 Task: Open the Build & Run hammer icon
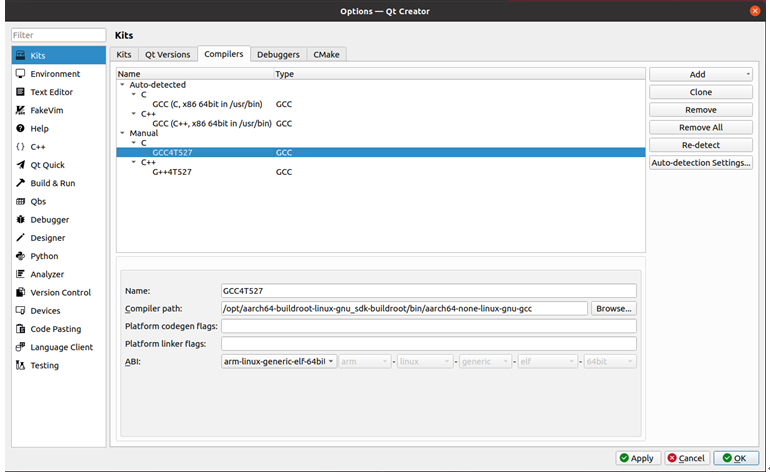(20, 183)
